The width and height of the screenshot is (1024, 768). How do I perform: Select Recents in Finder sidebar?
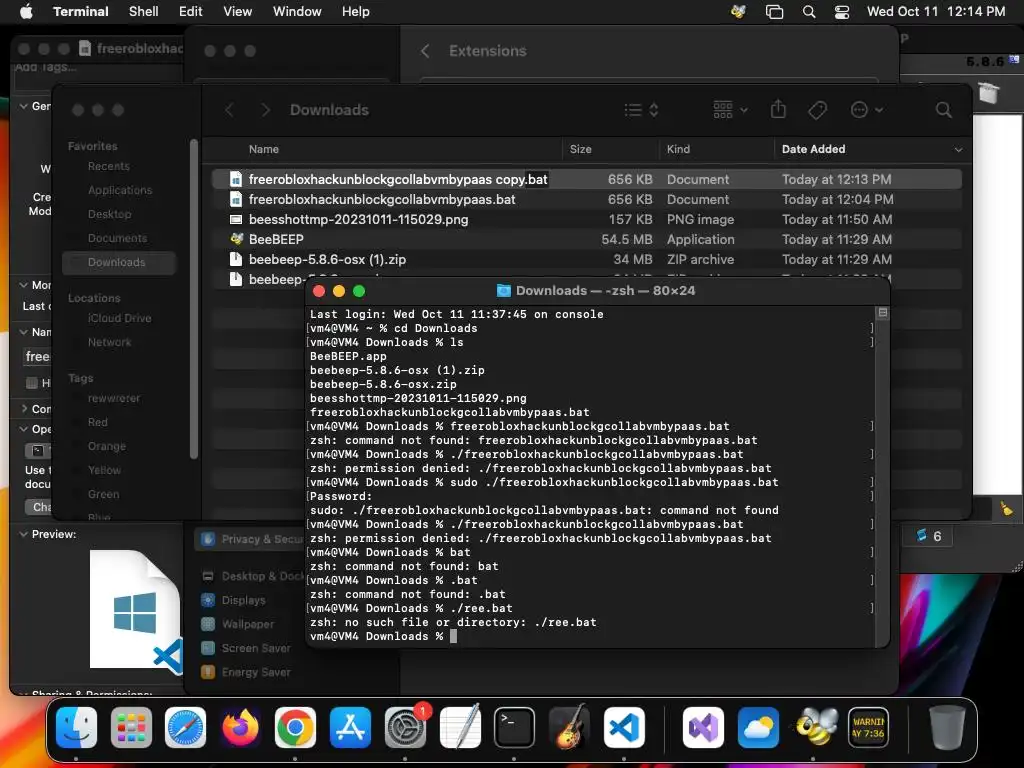(108, 167)
